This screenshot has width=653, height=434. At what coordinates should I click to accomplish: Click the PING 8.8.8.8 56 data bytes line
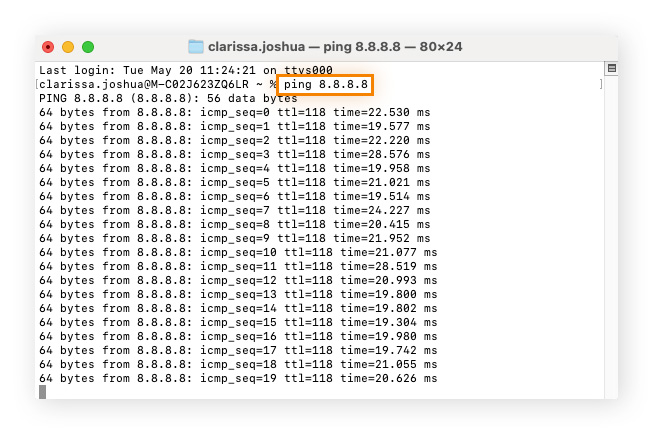[168, 98]
